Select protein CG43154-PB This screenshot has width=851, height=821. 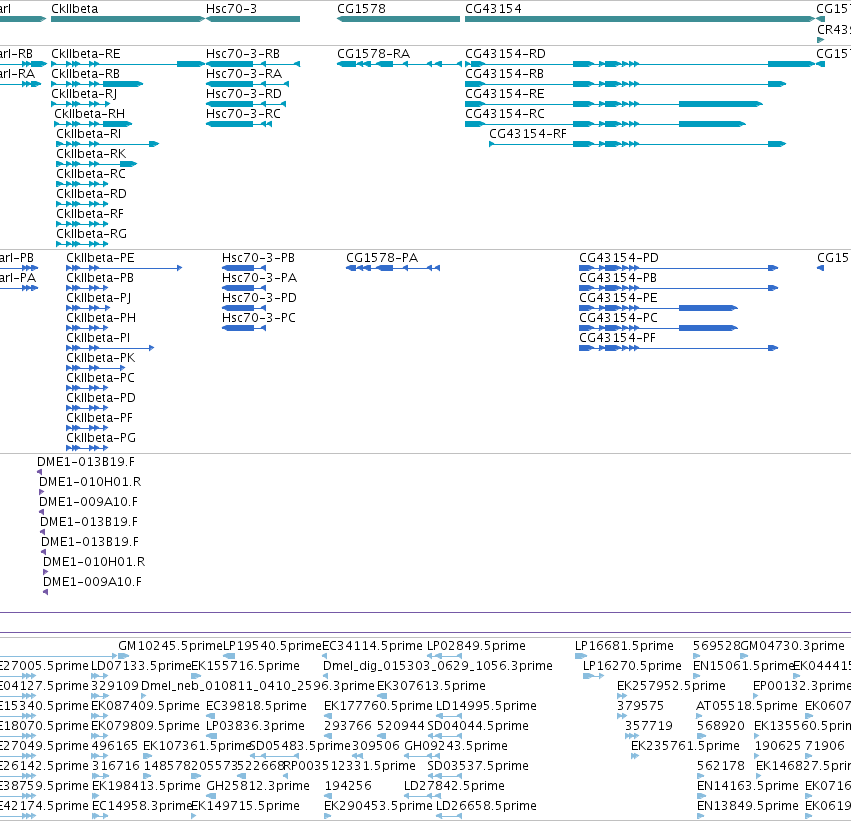click(x=618, y=278)
